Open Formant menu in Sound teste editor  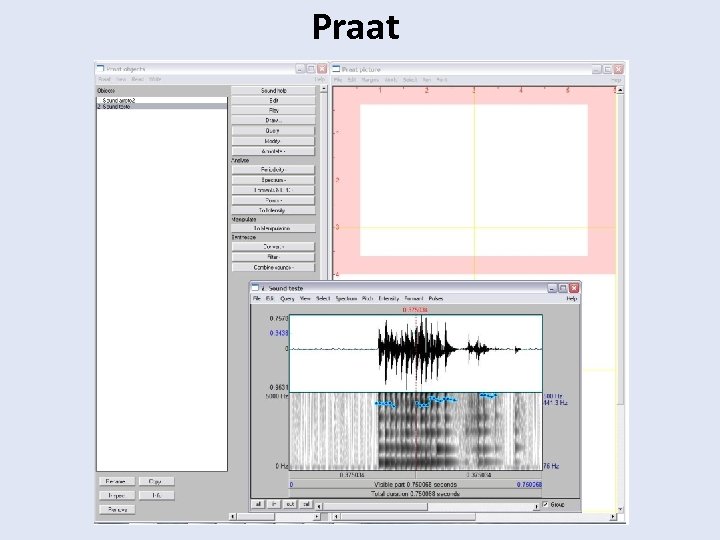(413, 298)
